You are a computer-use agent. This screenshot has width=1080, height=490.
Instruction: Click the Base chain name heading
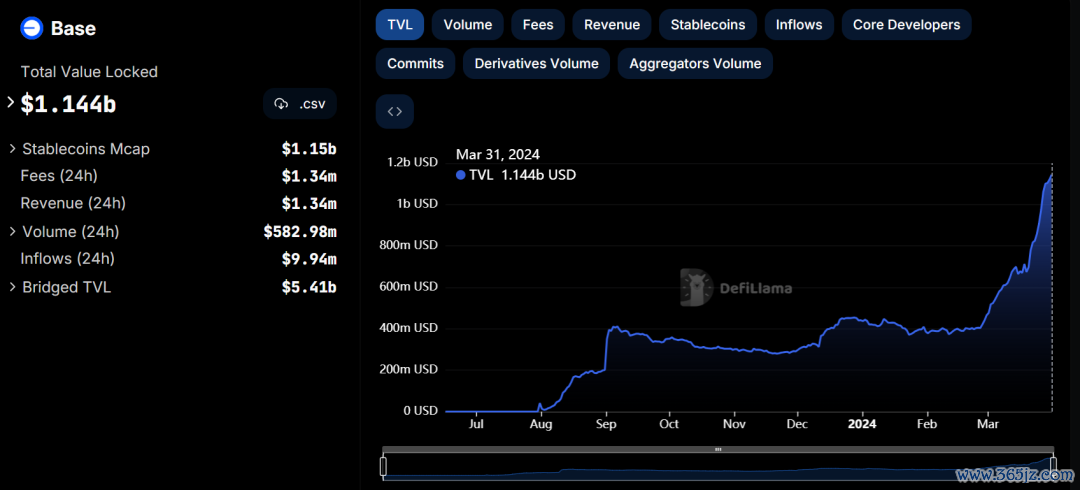[x=73, y=28]
